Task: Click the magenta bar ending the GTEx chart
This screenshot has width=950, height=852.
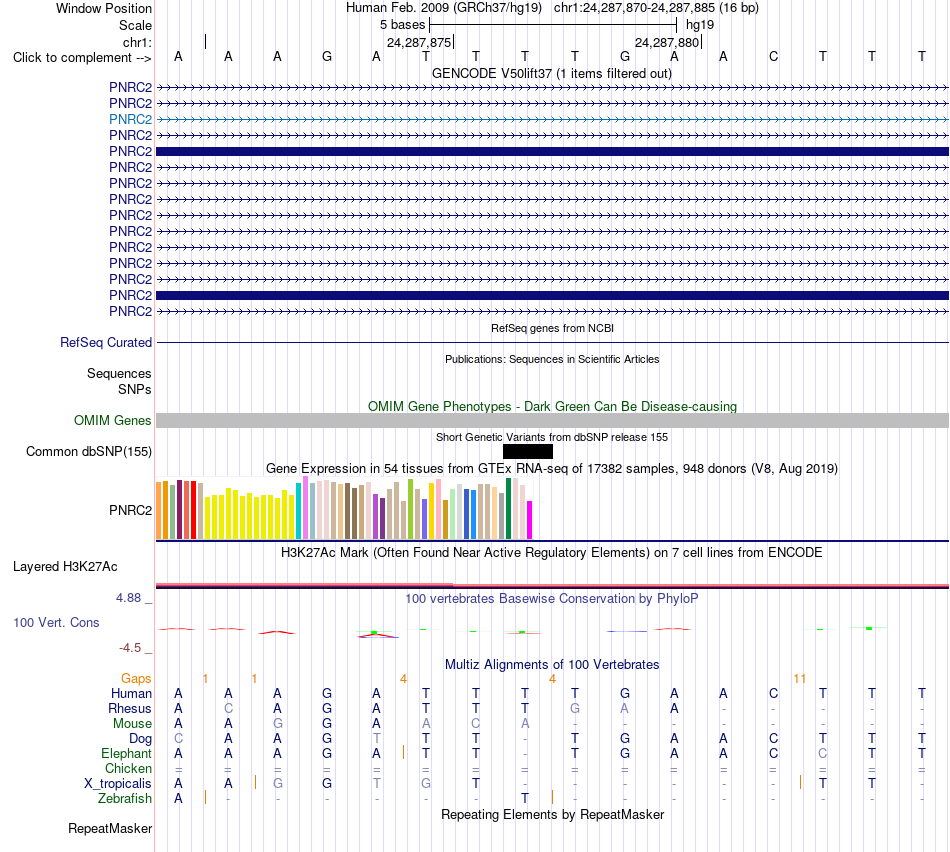Action: 530,520
